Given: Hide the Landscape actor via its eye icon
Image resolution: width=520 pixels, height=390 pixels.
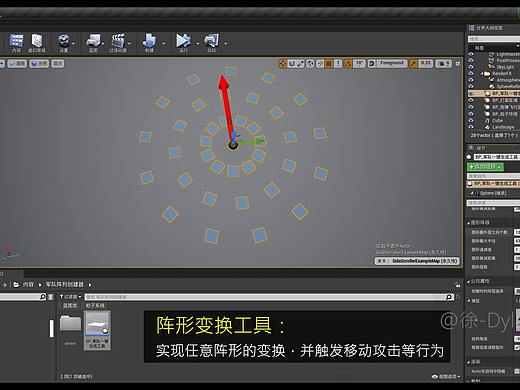Looking at the screenshot, I should pos(471,127).
